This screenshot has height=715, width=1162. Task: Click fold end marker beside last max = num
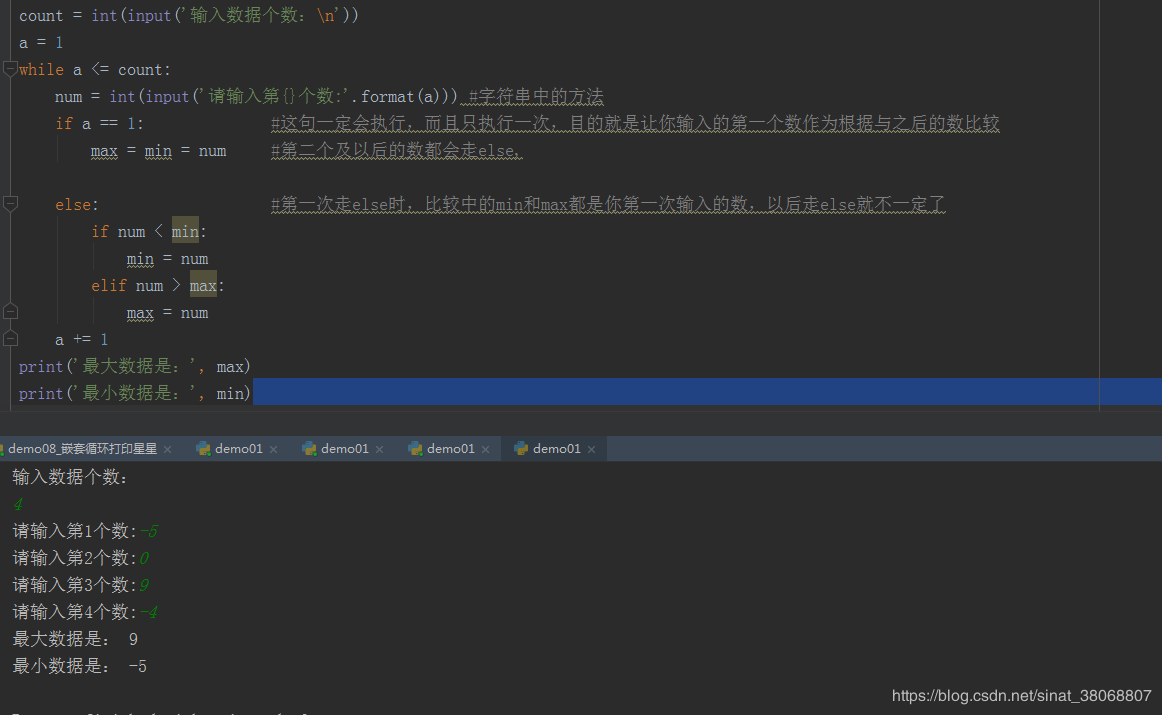[10, 312]
